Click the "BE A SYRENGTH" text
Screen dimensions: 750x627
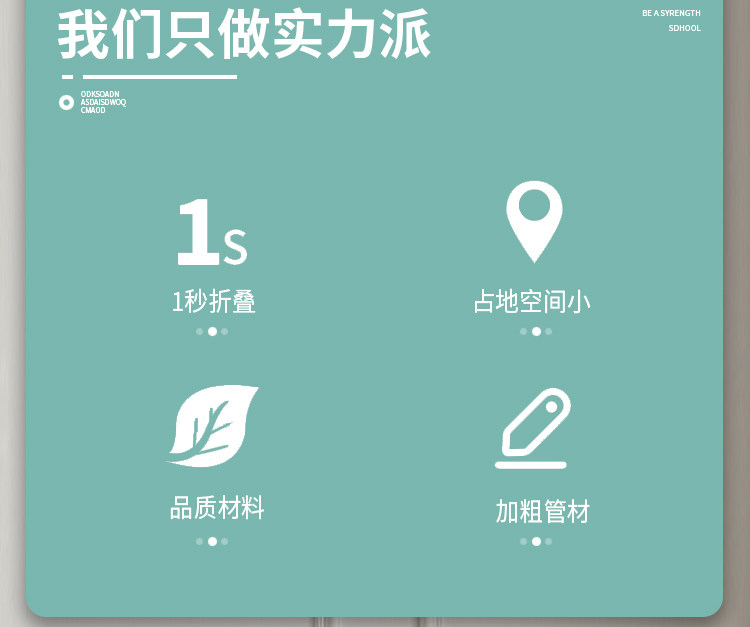(x=671, y=13)
